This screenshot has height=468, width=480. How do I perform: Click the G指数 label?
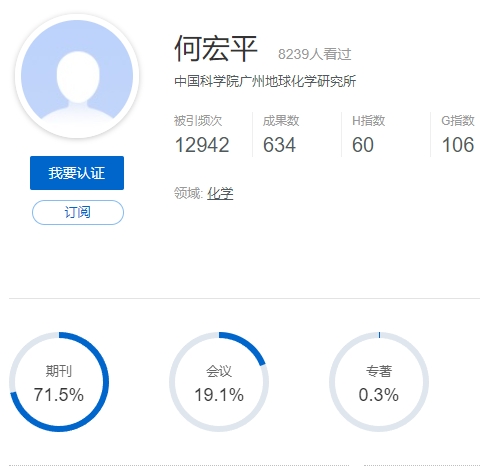coord(458,121)
